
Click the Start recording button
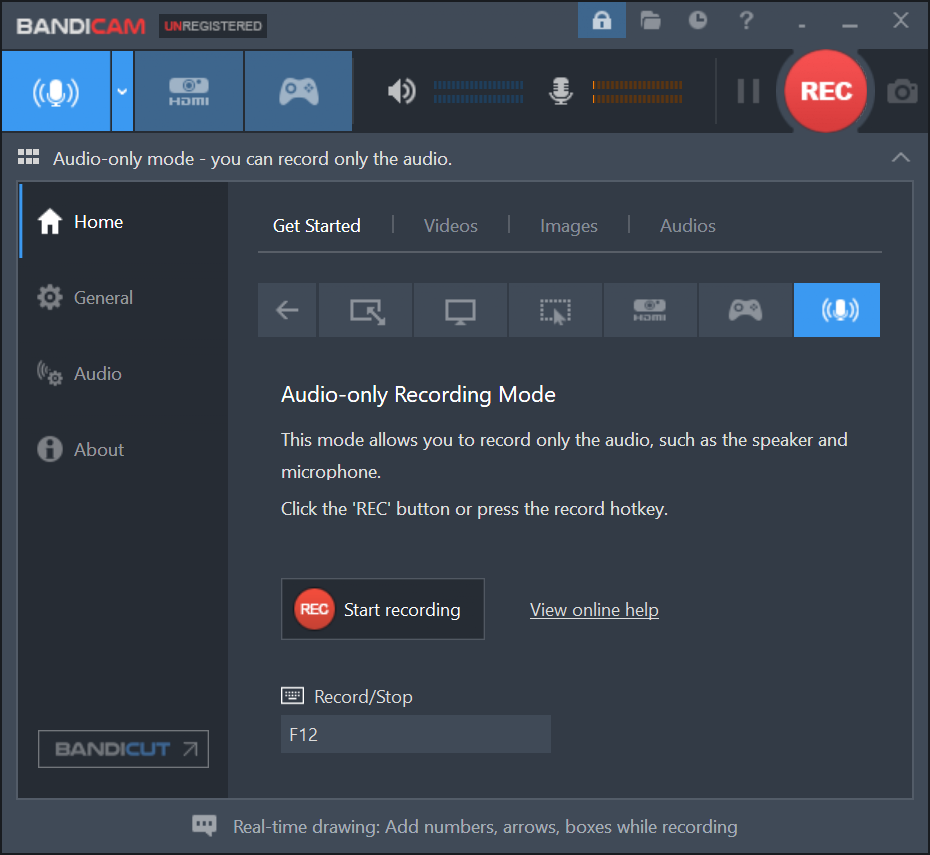[x=383, y=609]
